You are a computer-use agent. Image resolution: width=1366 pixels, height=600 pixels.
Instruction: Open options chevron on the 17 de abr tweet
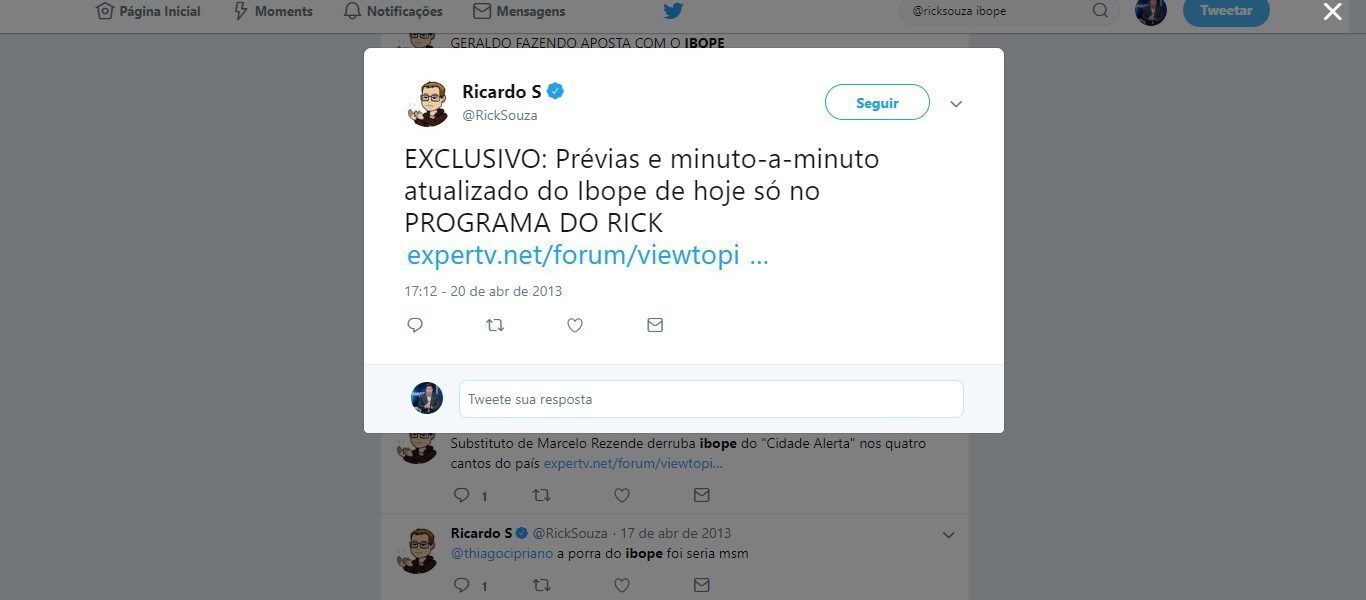pyautogui.click(x=949, y=535)
